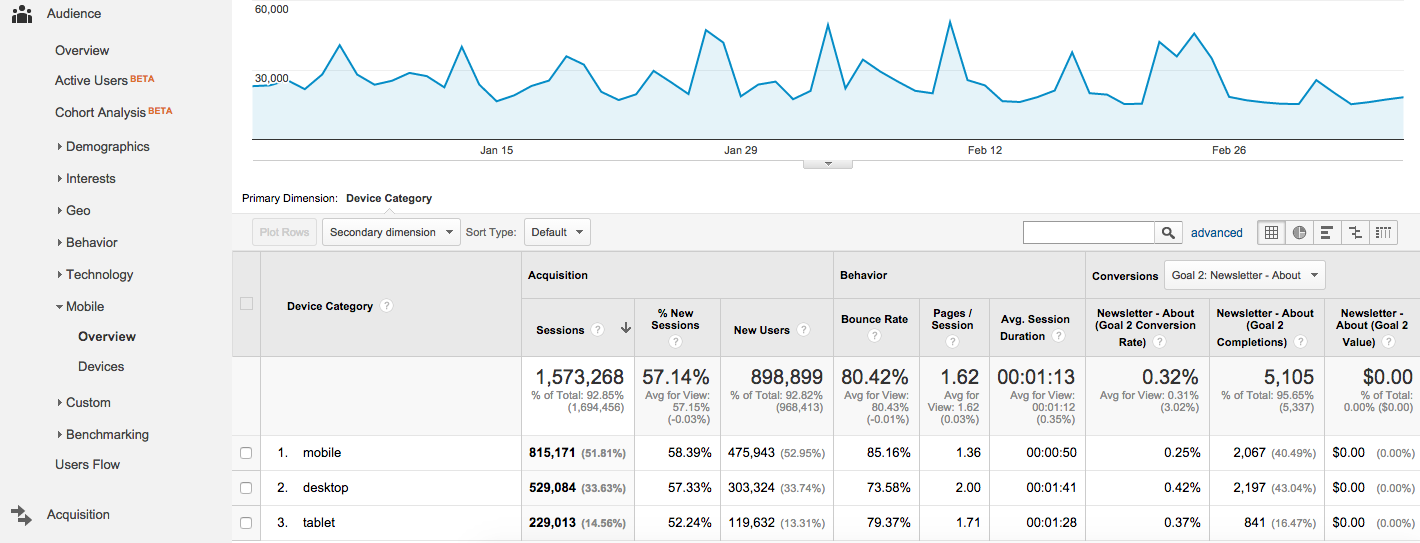Click the Sessions column header to sort

[560, 329]
